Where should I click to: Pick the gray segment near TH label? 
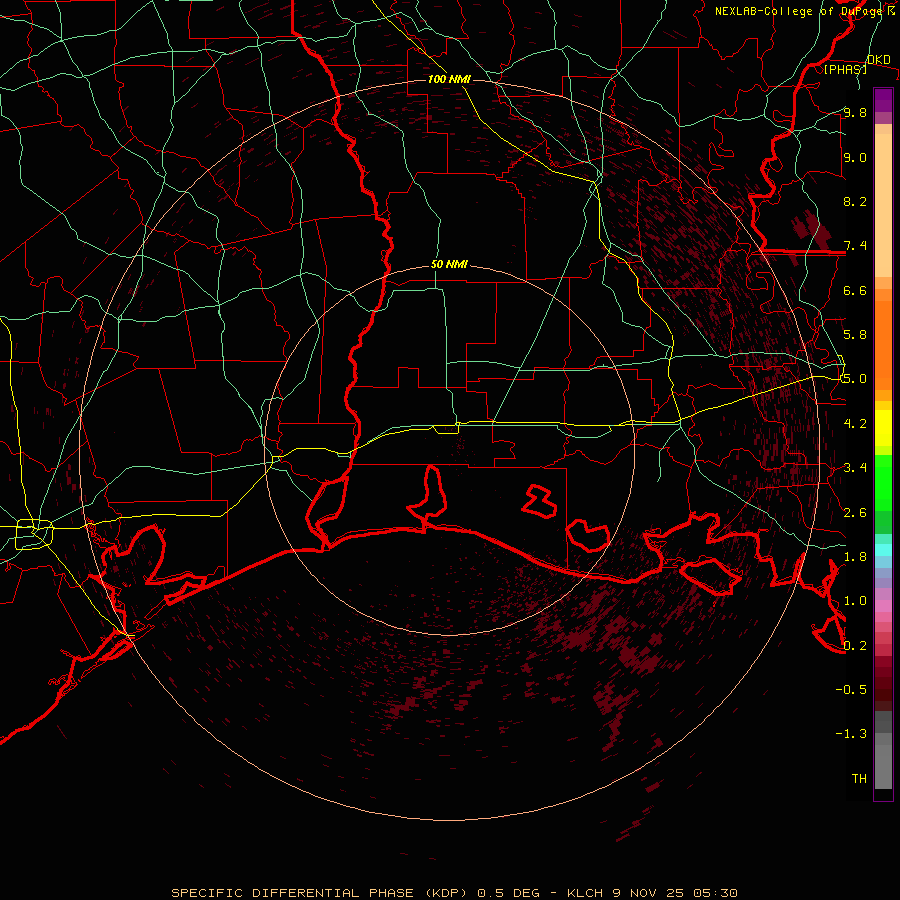point(883,767)
